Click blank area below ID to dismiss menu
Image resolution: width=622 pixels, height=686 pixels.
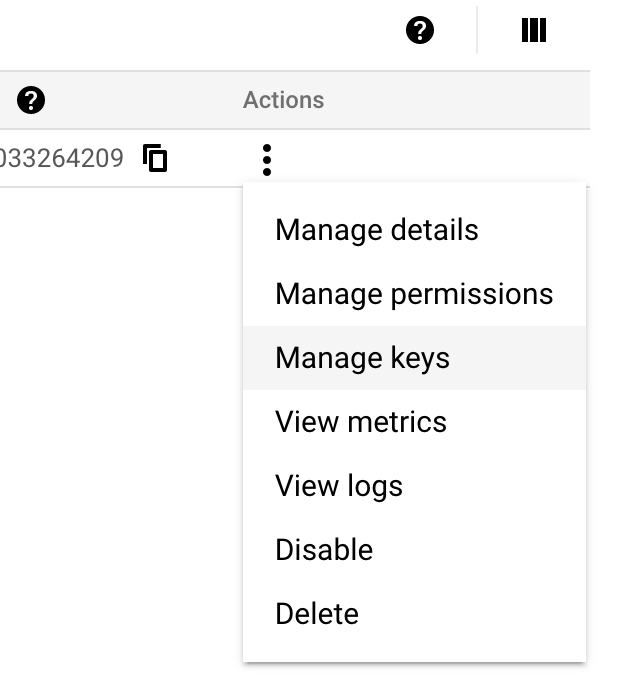coord(100,400)
